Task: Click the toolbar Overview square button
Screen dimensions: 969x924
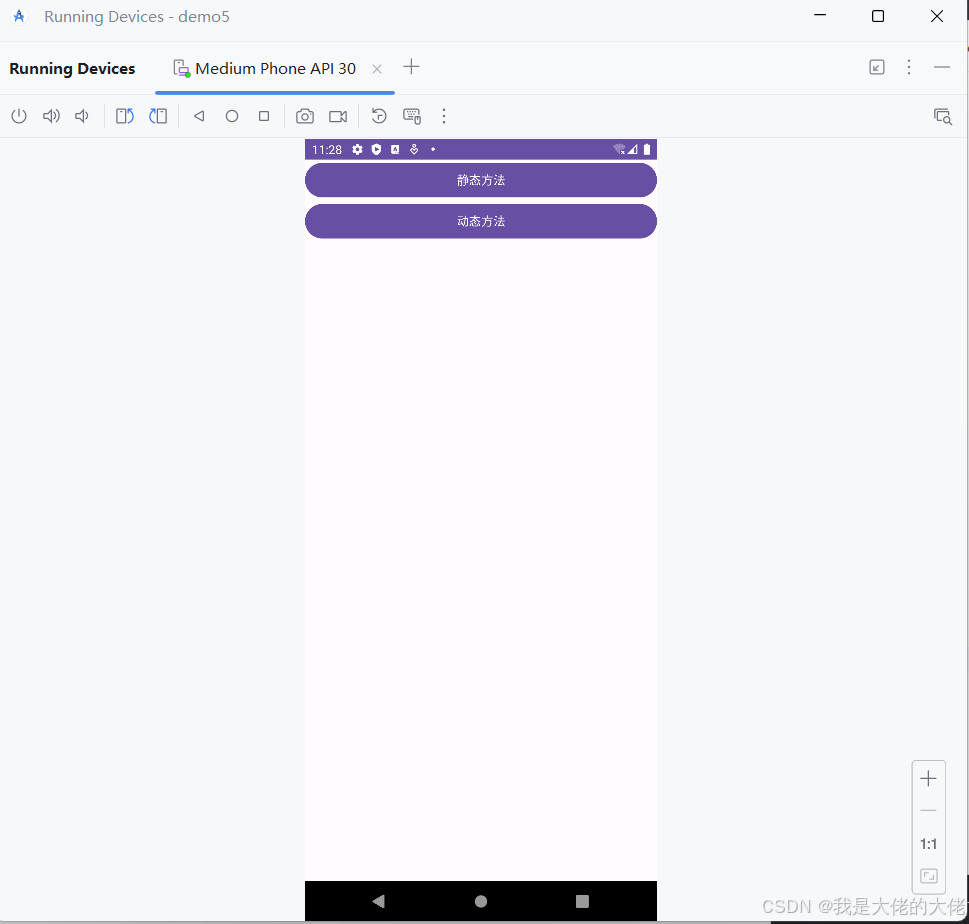Action: pyautogui.click(x=264, y=116)
